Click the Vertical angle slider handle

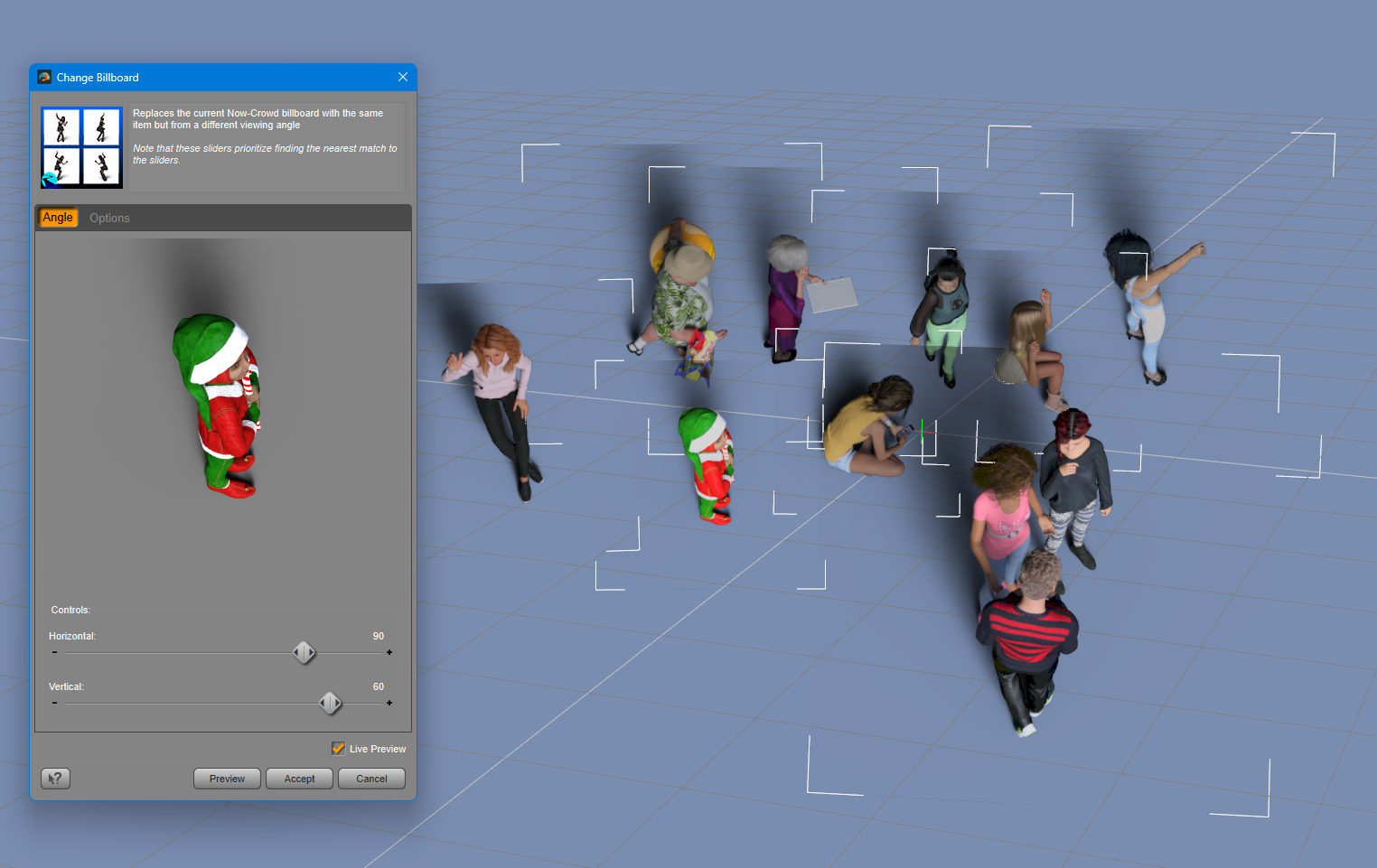click(331, 703)
